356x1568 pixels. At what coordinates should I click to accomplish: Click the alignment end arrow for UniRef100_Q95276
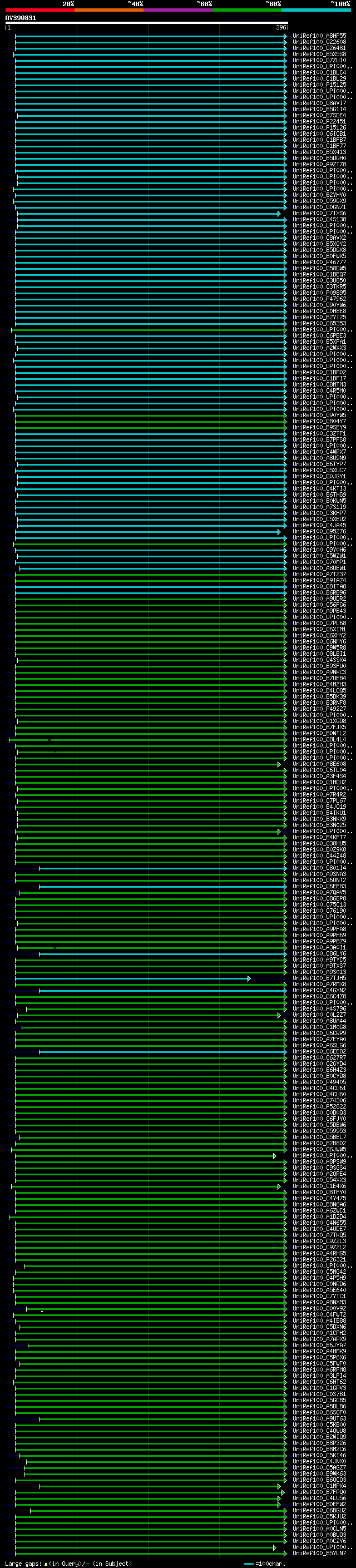click(279, 531)
